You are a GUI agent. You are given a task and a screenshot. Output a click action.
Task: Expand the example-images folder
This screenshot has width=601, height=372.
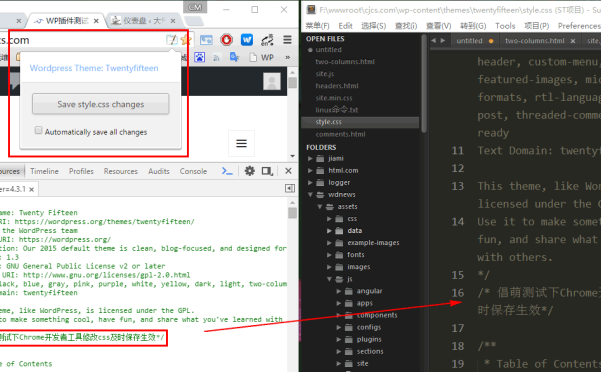click(x=329, y=243)
